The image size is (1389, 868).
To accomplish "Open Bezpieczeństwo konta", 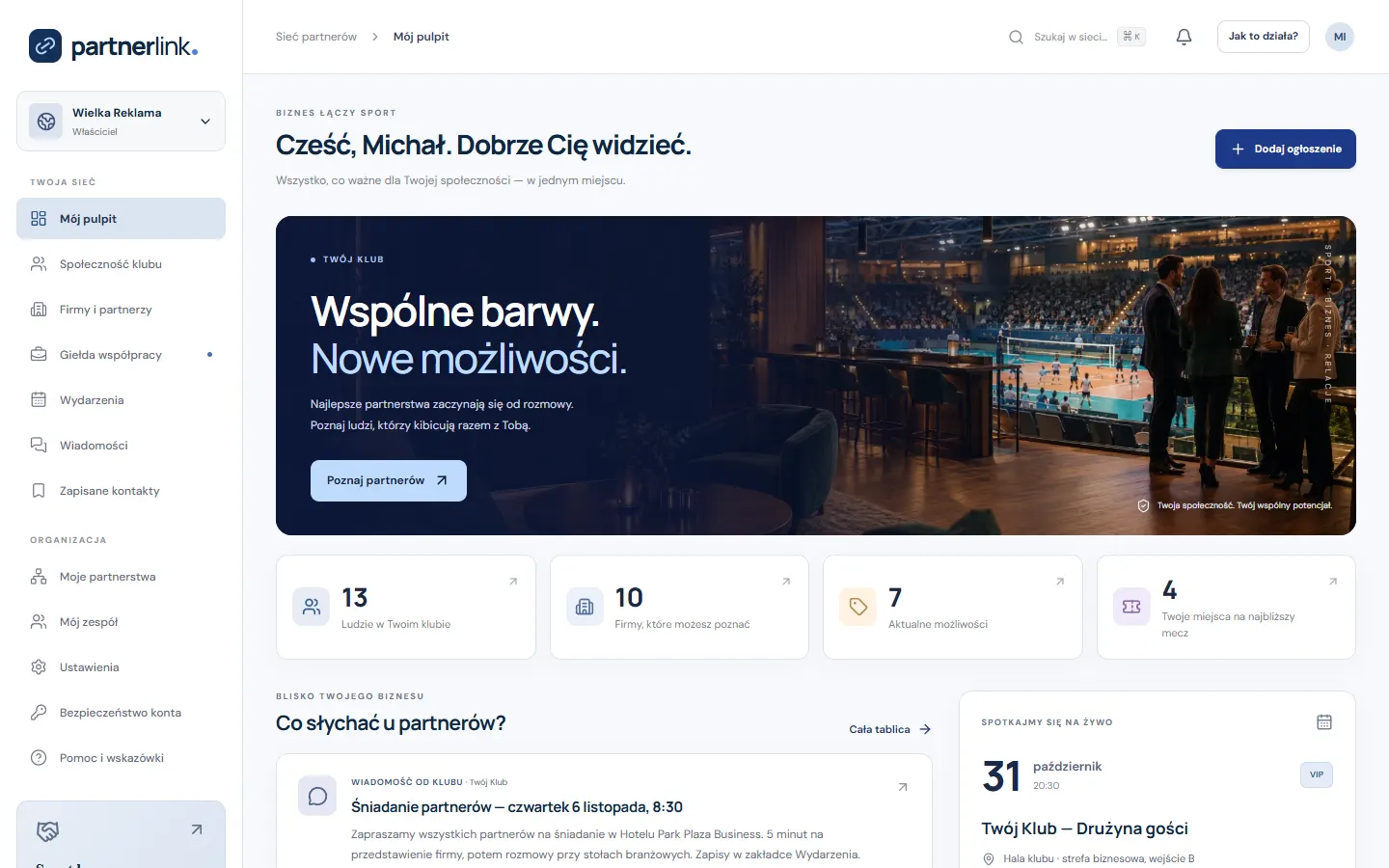I will (x=121, y=713).
